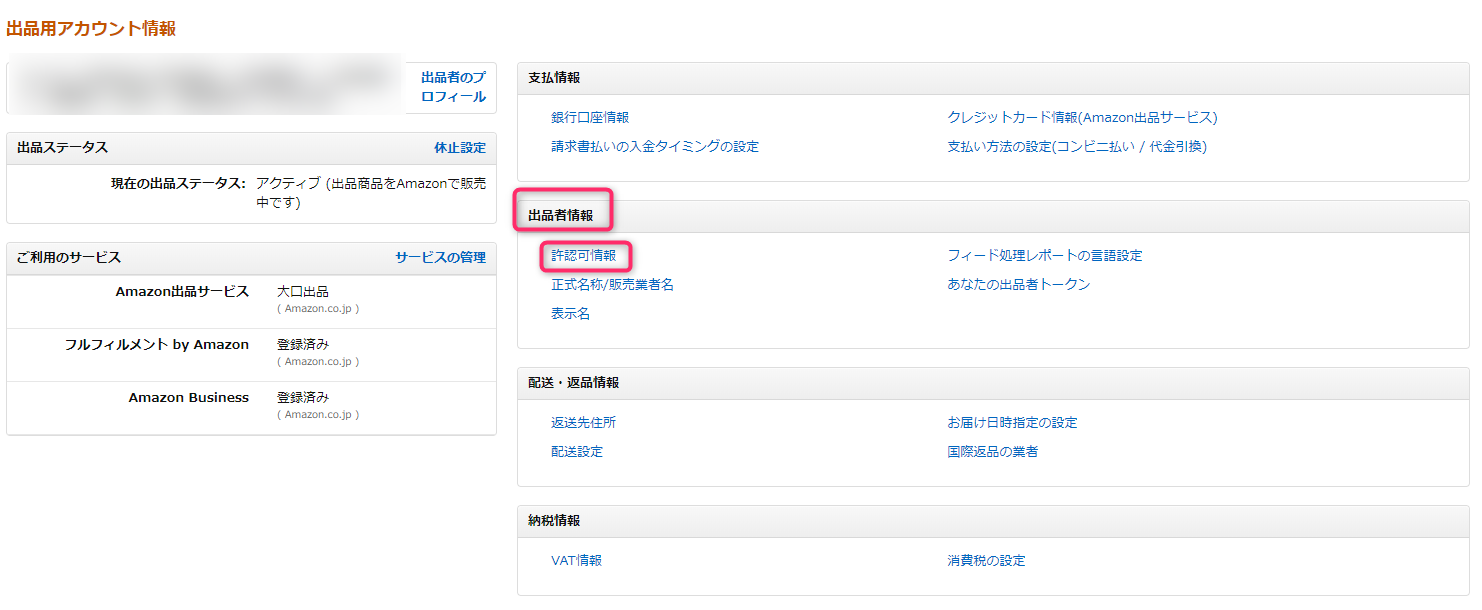Click the highlighted 許認可情報 link

[584, 256]
